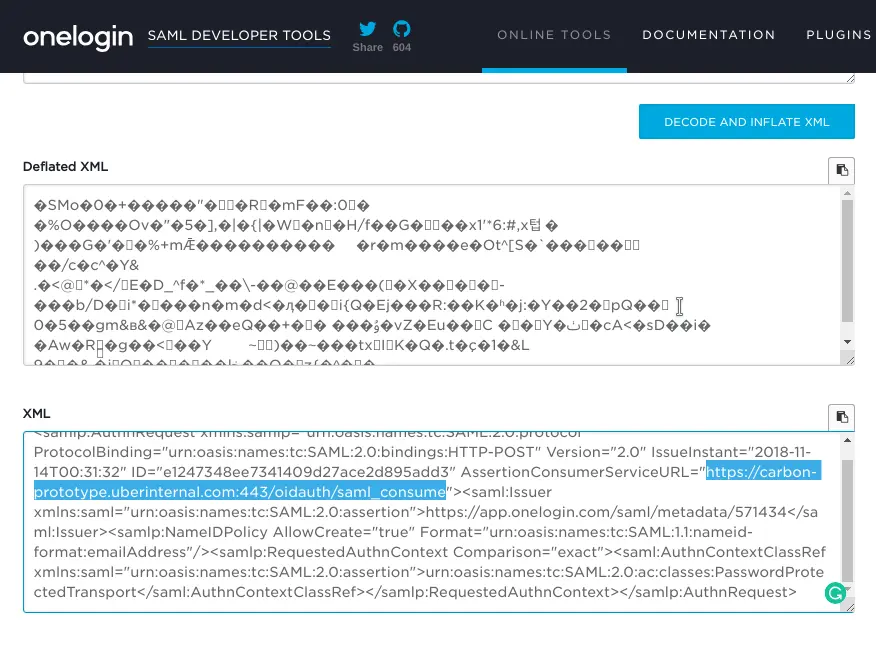Viewport: 876px width, 647px height.
Task: Follow the SAML Developer Tools link
Action: [239, 36]
